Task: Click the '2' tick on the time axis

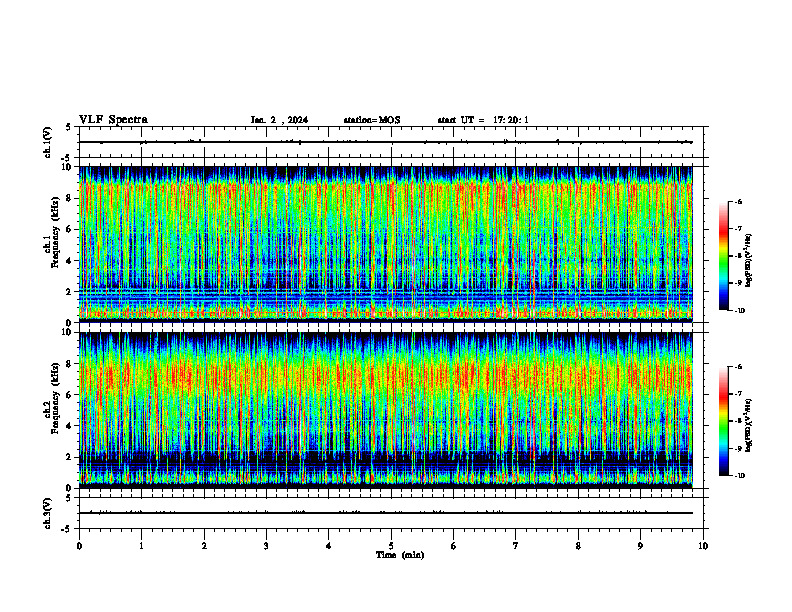Action: point(204,546)
